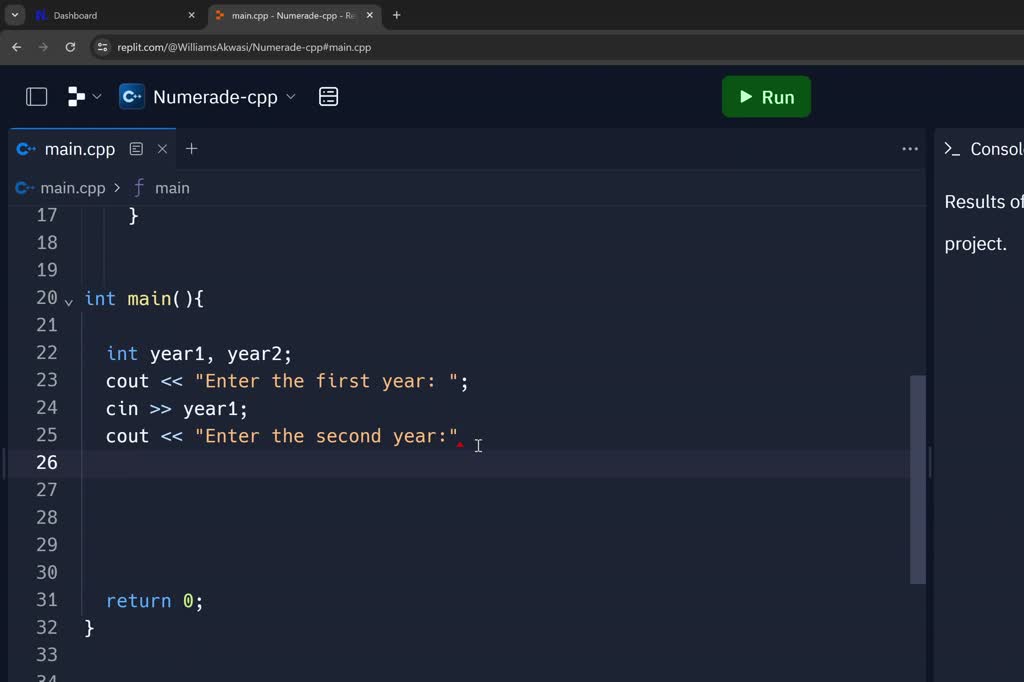Image resolution: width=1024 pixels, height=682 pixels.
Task: Click the closing brace on line 17
Action: tap(133, 216)
